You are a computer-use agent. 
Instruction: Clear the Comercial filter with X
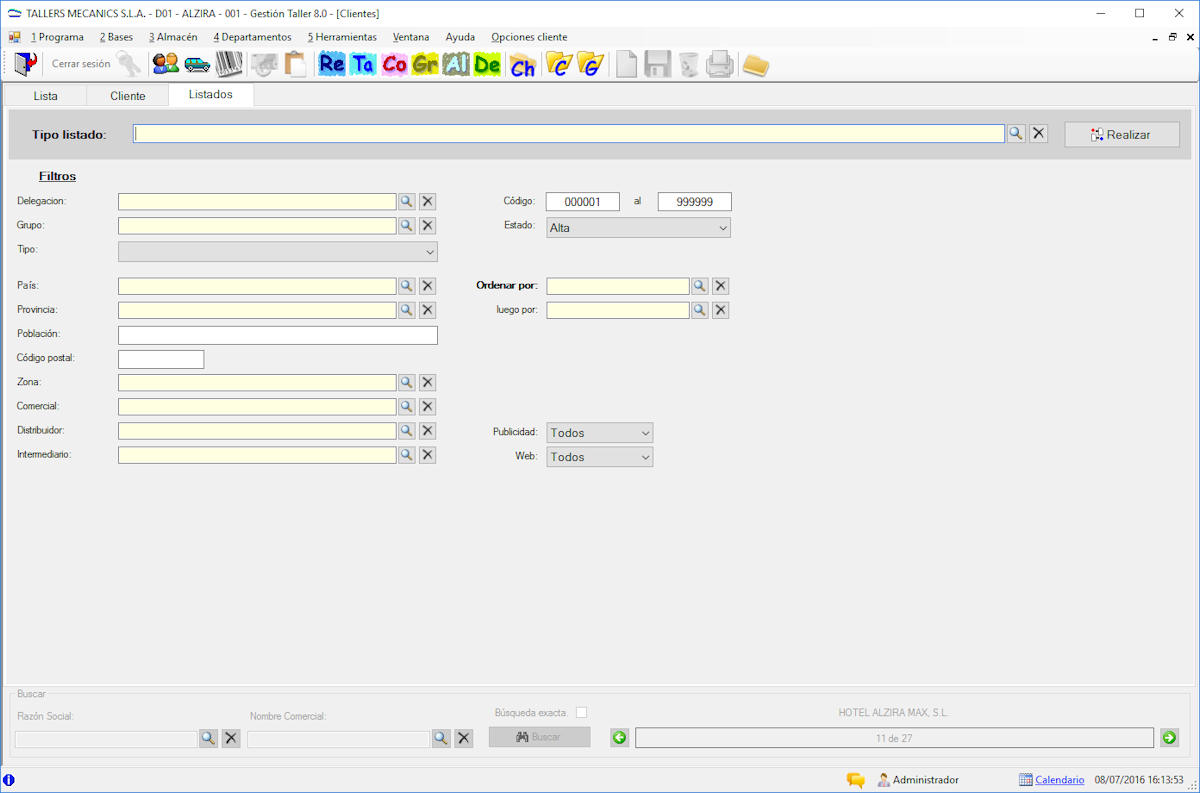(428, 406)
